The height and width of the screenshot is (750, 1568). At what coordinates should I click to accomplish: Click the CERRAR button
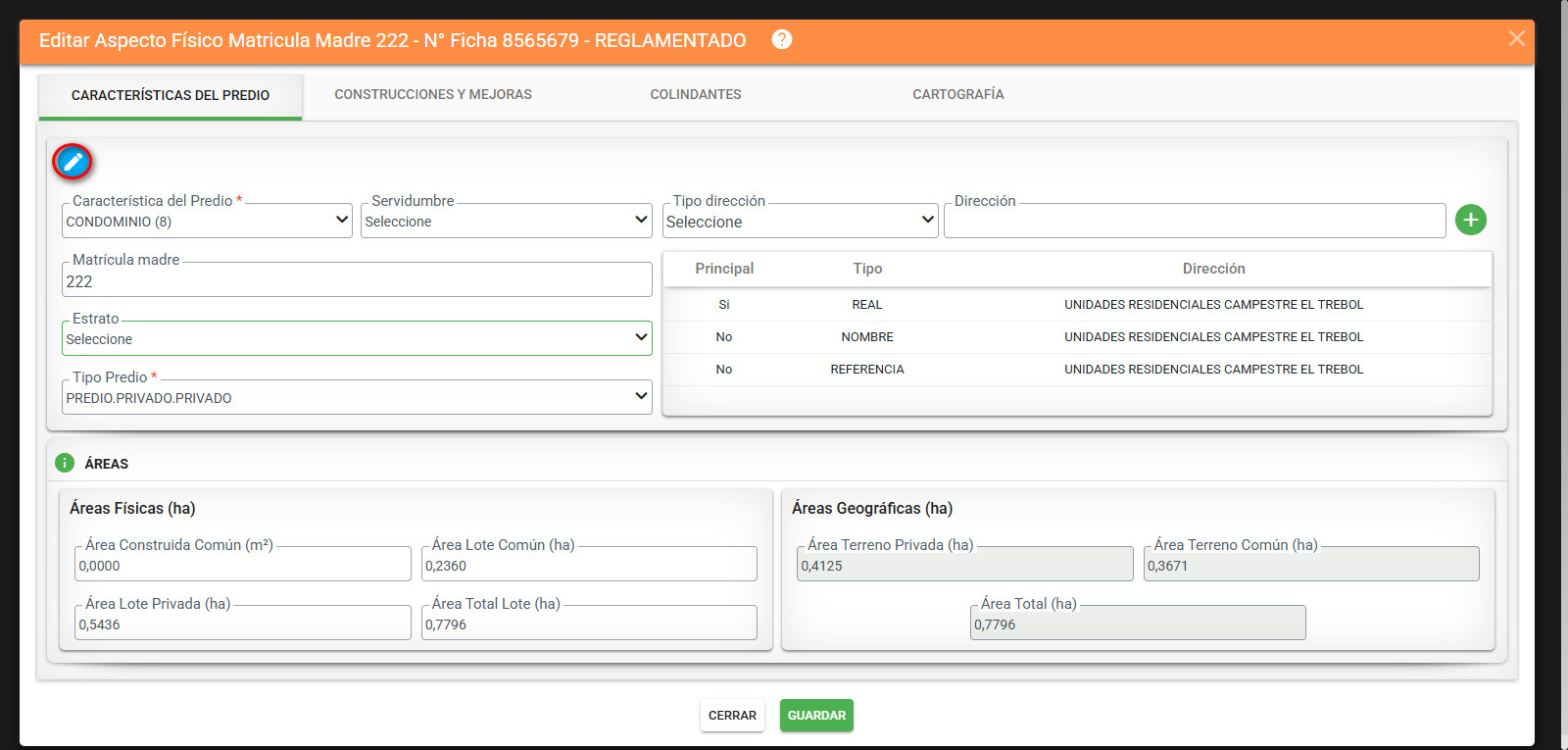(732, 715)
